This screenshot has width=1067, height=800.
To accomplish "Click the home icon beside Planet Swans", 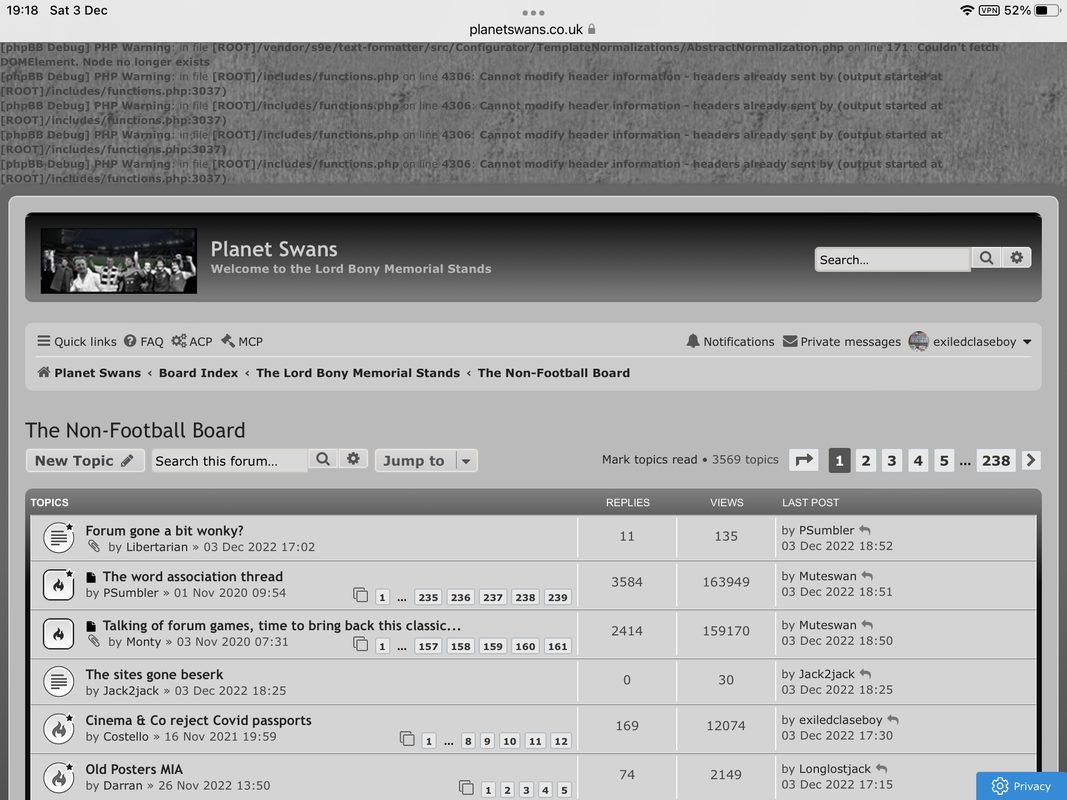I will click(44, 372).
